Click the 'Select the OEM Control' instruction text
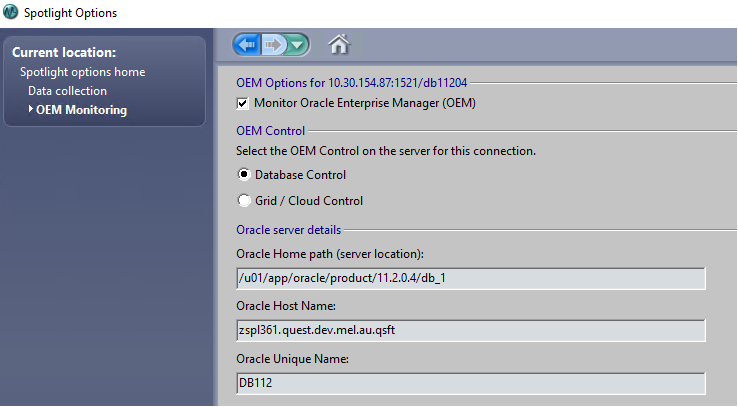This screenshot has height=407, width=738. 386,151
